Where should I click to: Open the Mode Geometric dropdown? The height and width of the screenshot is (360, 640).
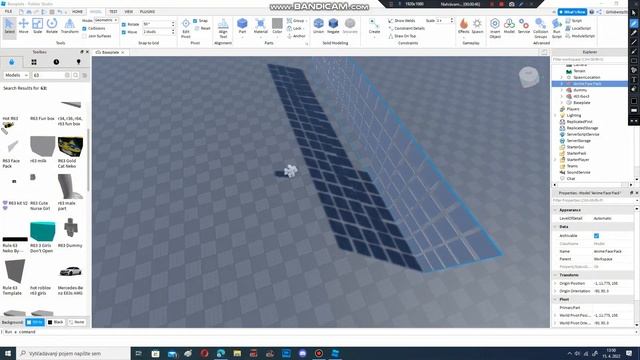106,20
